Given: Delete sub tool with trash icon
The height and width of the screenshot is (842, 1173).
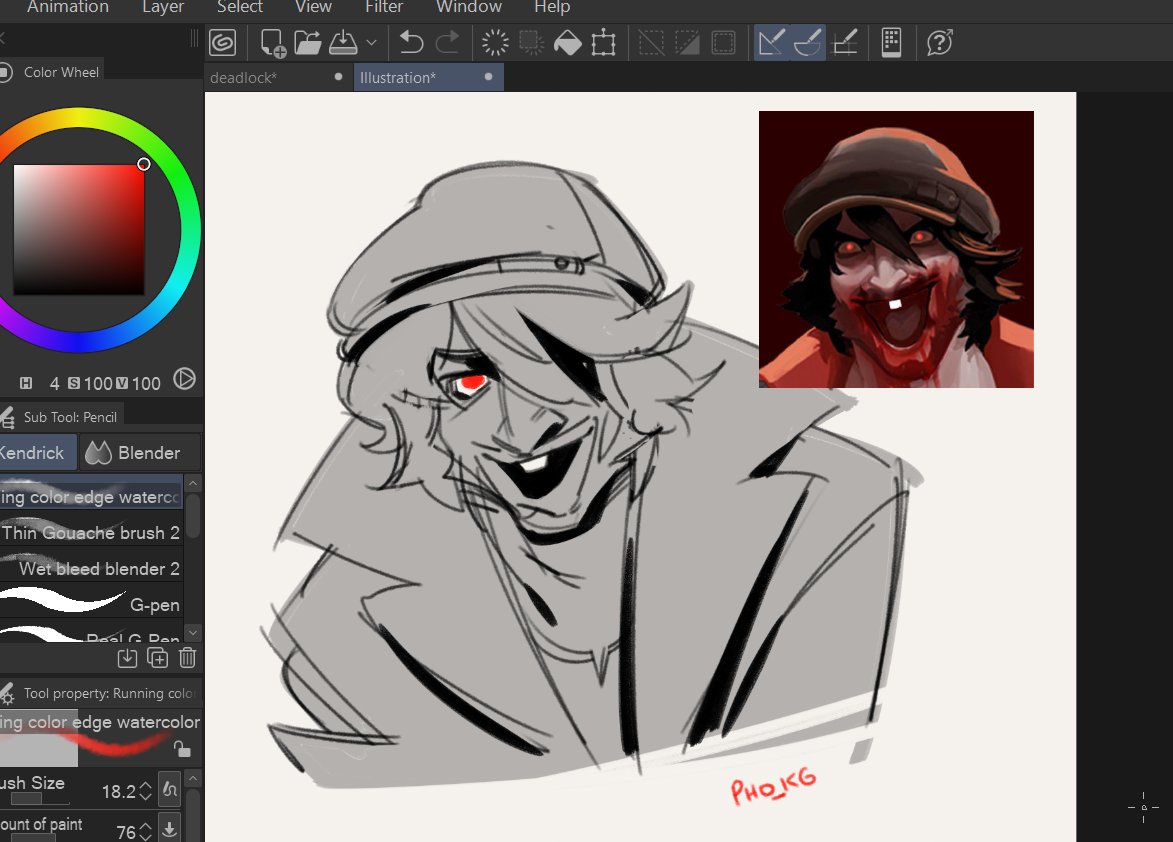Looking at the screenshot, I should click(187, 658).
